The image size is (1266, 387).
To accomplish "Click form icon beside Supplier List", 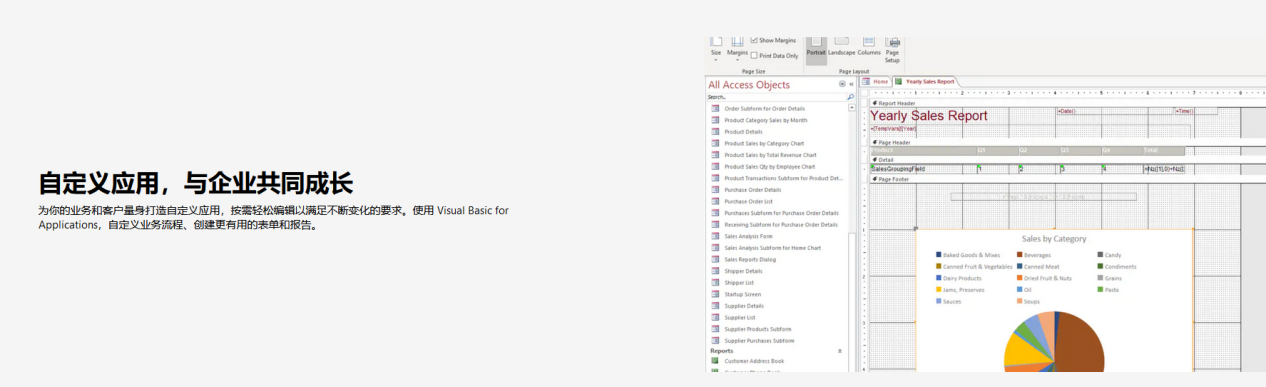I will tap(715, 317).
